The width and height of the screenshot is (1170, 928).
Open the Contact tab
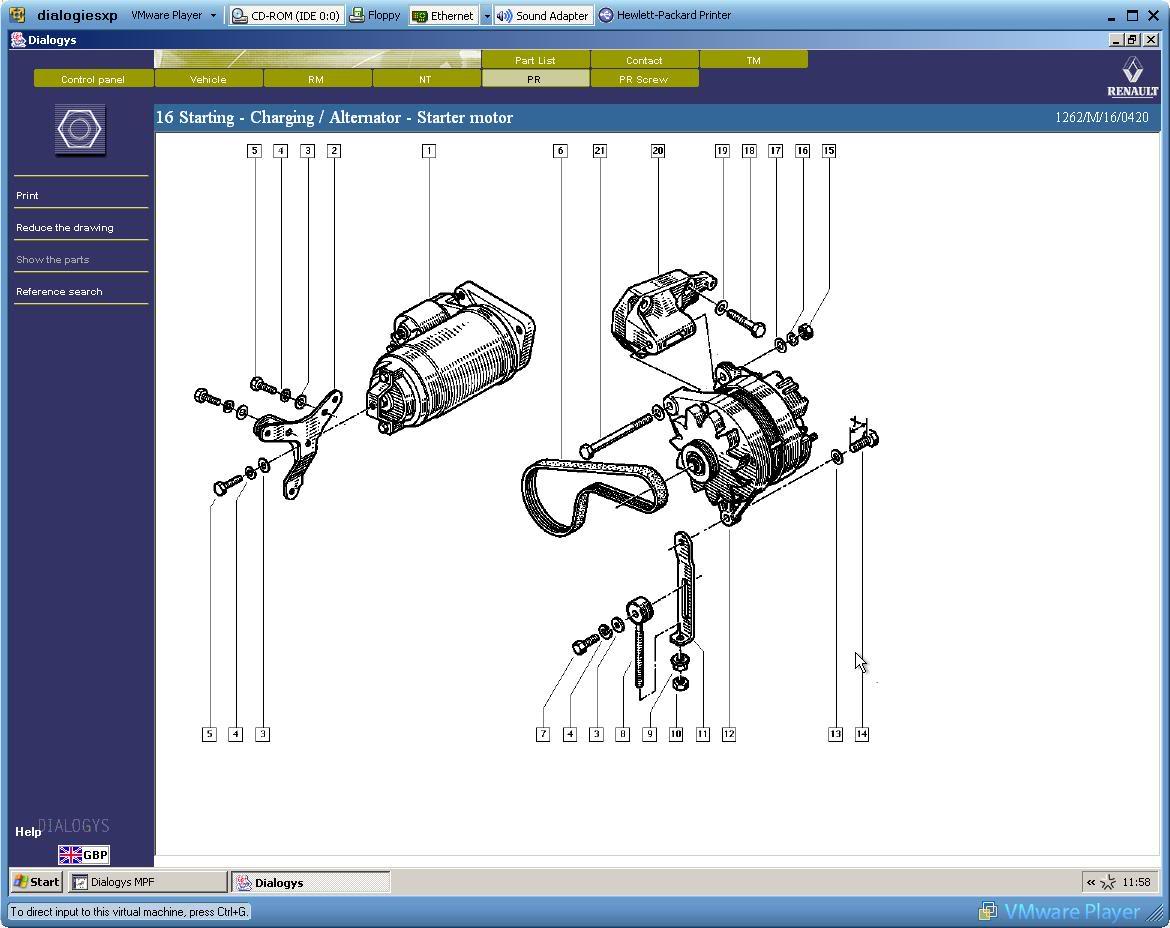click(x=644, y=60)
